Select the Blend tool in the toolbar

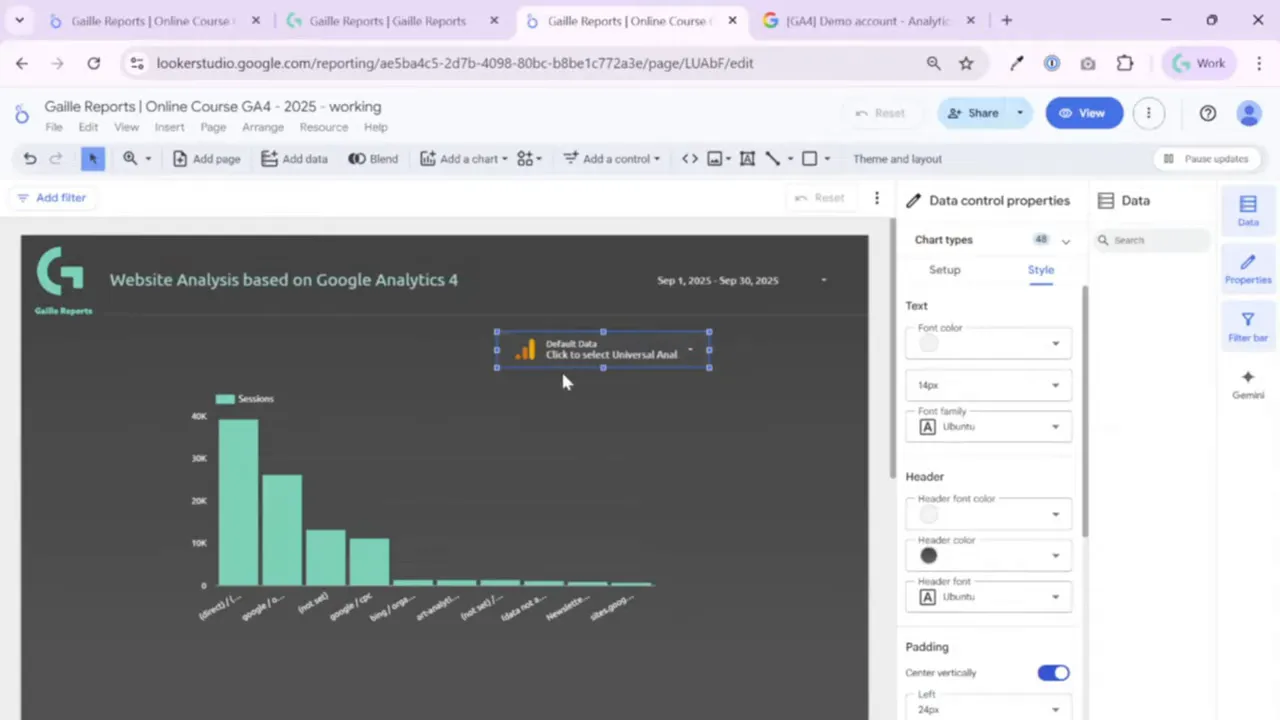tap(373, 158)
